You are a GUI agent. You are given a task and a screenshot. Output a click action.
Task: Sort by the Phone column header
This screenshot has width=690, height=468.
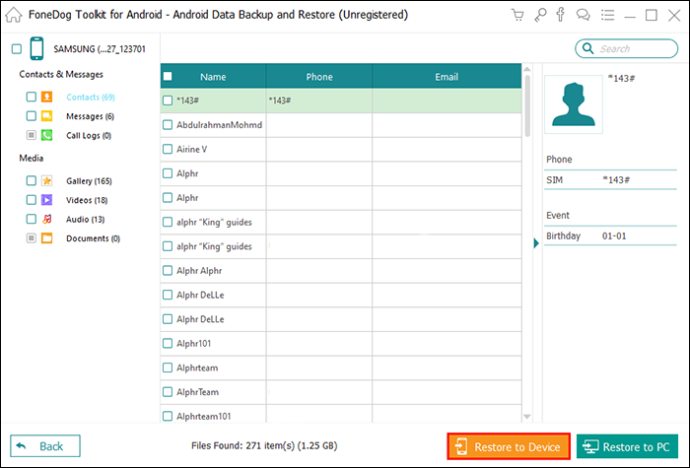319,77
